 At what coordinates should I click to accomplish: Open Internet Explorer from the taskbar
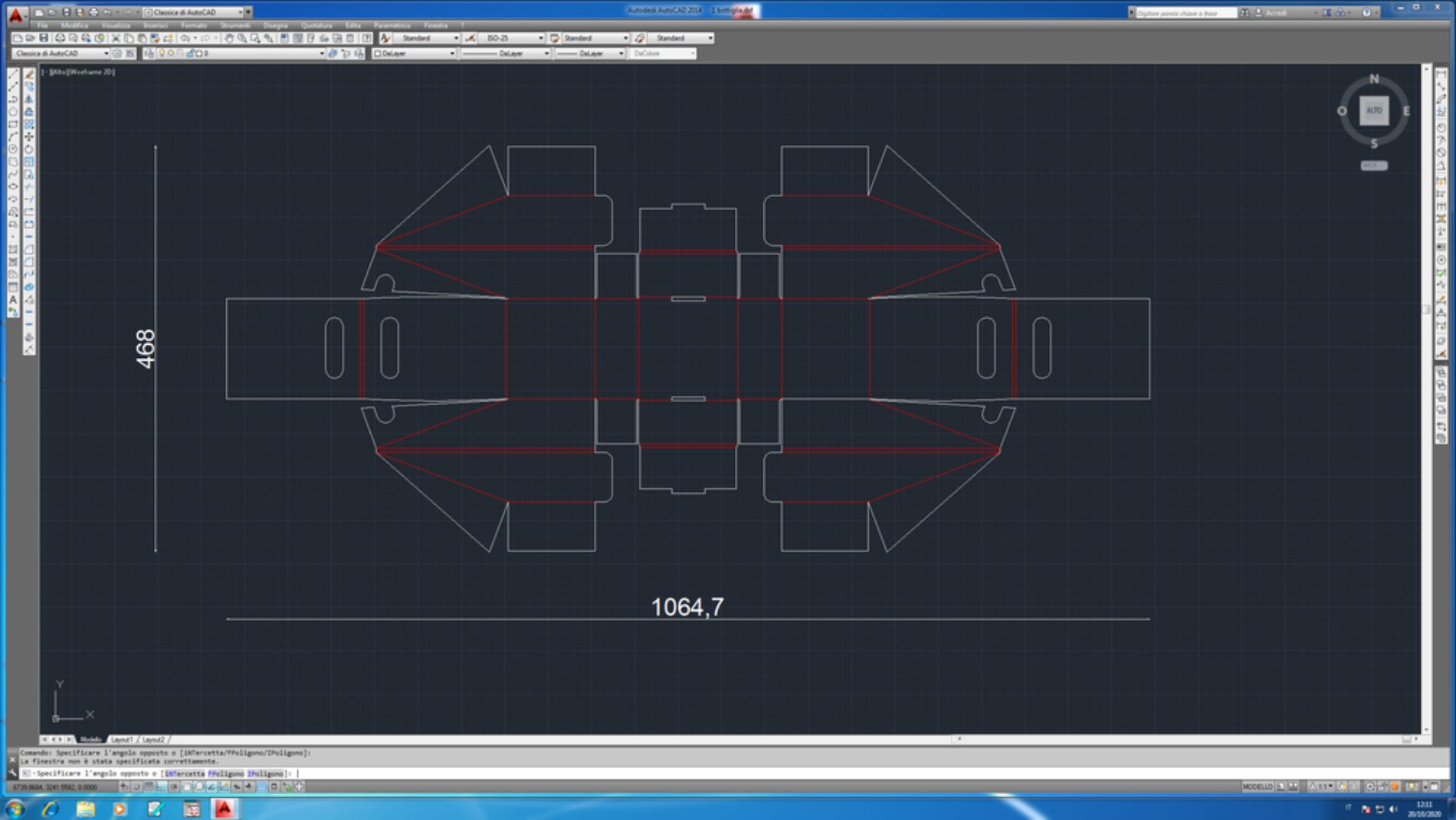[x=51, y=809]
